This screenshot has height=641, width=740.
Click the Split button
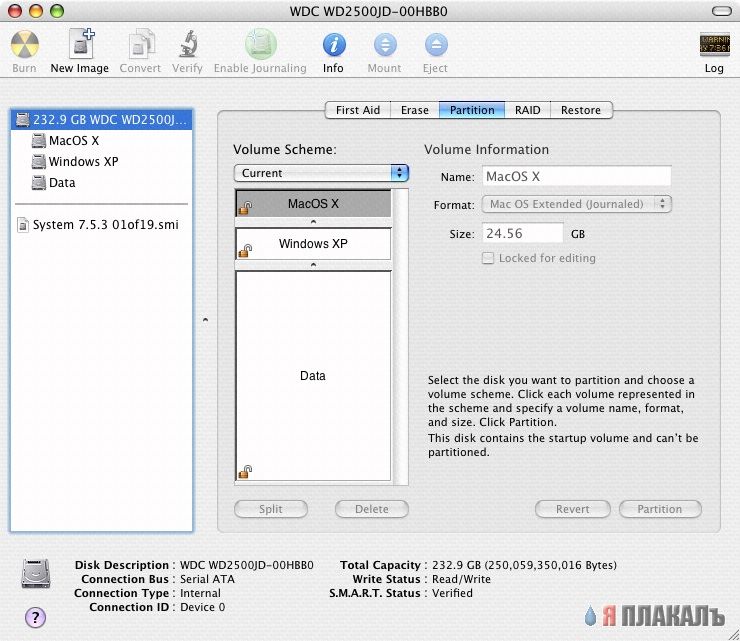[271, 509]
